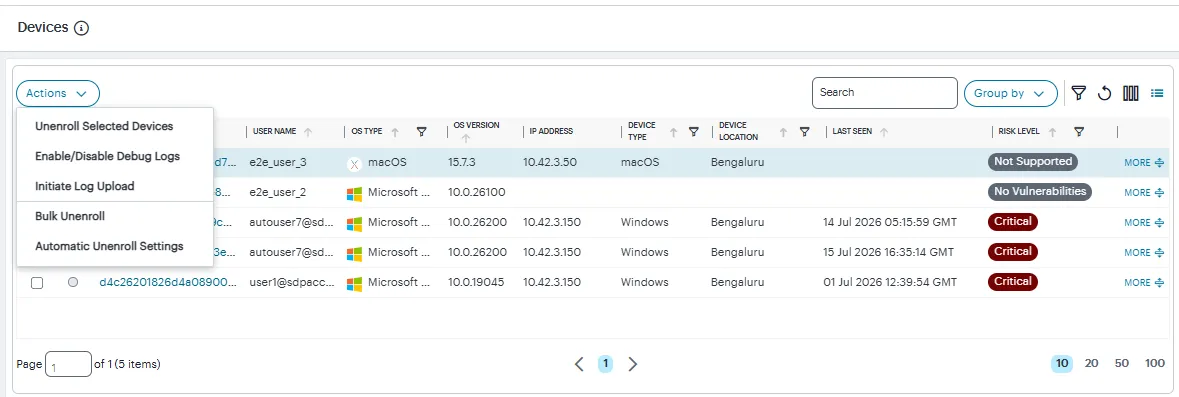This screenshot has height=397, width=1179.
Task: Click OS version 10.0.19045
Action: click(x=476, y=283)
